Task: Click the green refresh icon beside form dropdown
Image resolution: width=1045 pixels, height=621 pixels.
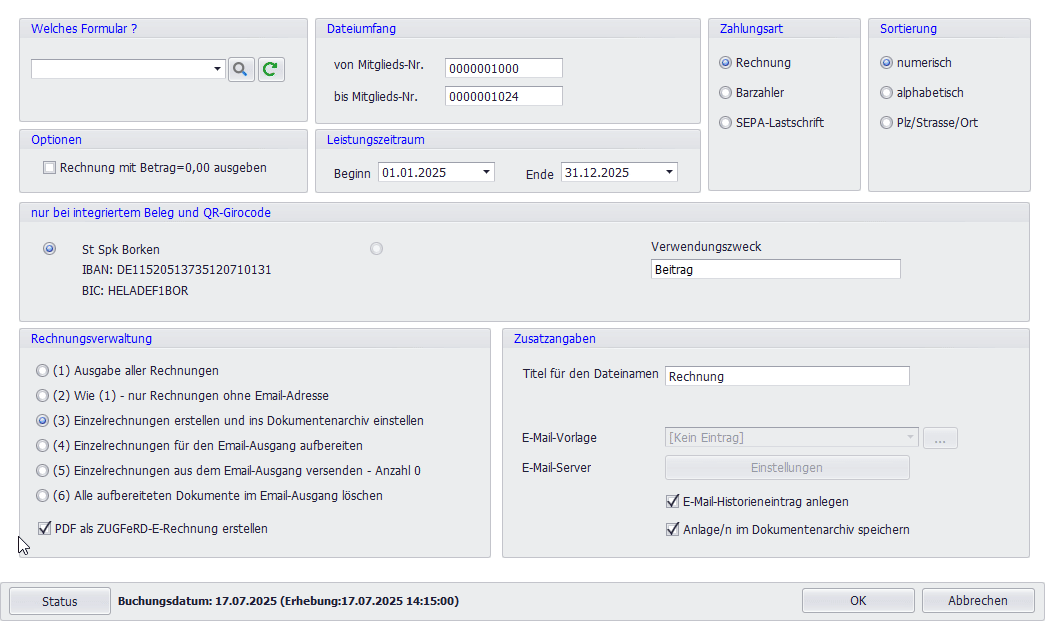Action: click(x=271, y=69)
